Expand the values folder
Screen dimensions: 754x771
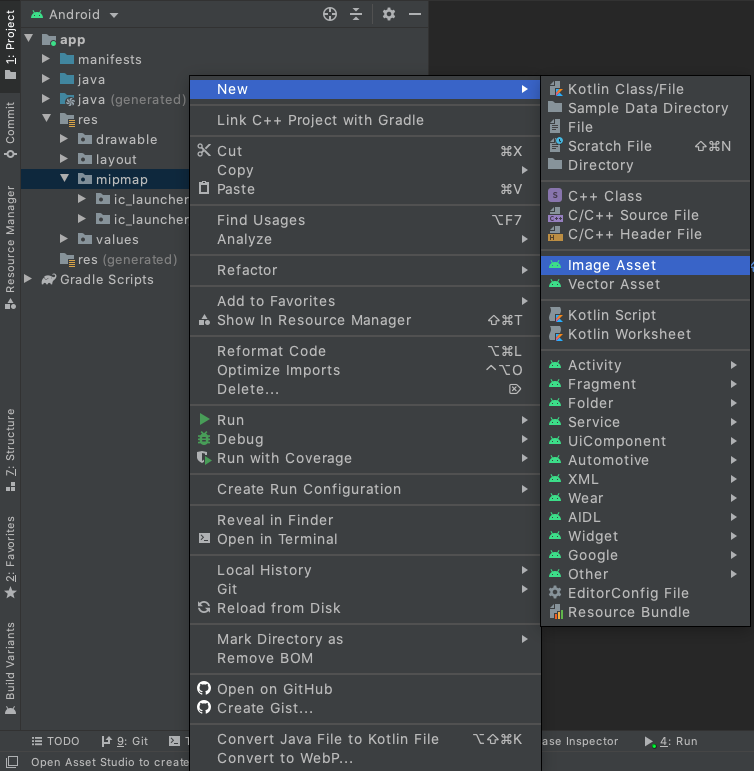pyautogui.click(x=64, y=238)
